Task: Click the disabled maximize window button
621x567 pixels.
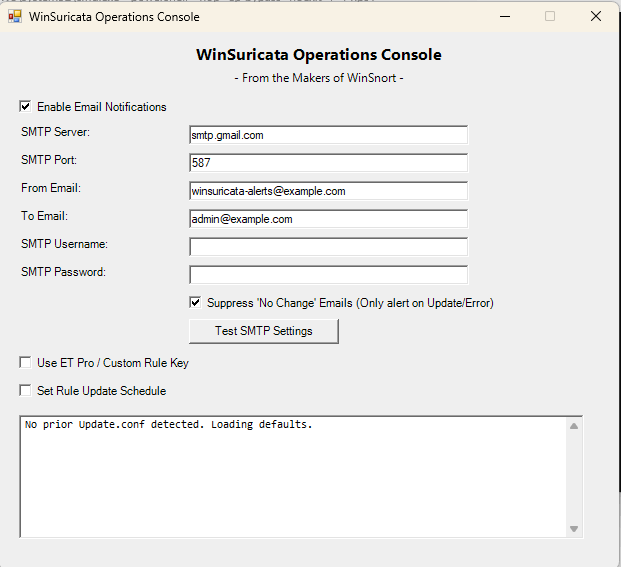Action: click(550, 16)
